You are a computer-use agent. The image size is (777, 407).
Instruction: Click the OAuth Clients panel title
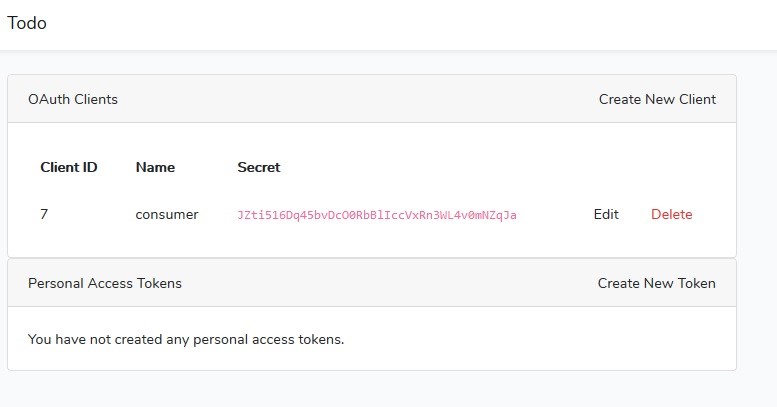point(73,99)
